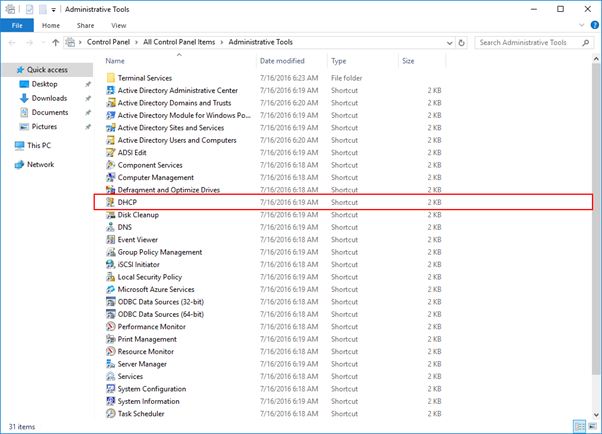Select the ADSI Edit icon

[x=111, y=152]
